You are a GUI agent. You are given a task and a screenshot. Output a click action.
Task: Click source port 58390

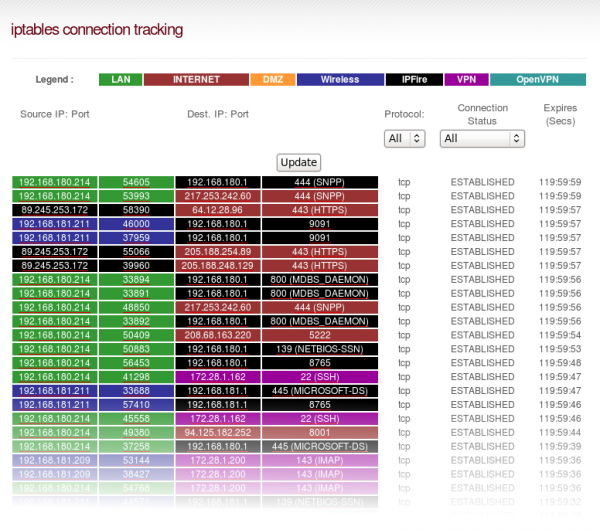(x=136, y=210)
